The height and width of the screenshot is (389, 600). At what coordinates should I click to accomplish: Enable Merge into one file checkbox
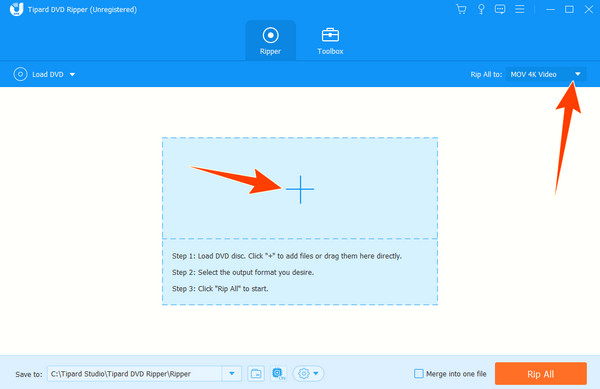click(x=419, y=374)
